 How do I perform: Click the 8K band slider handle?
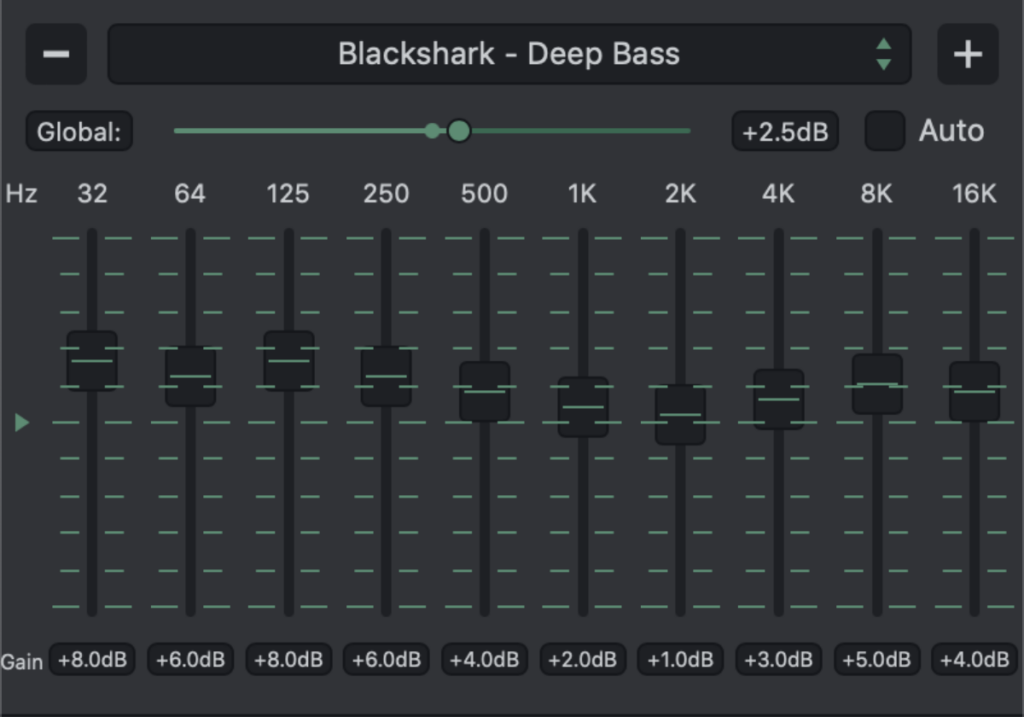pyautogui.click(x=877, y=384)
